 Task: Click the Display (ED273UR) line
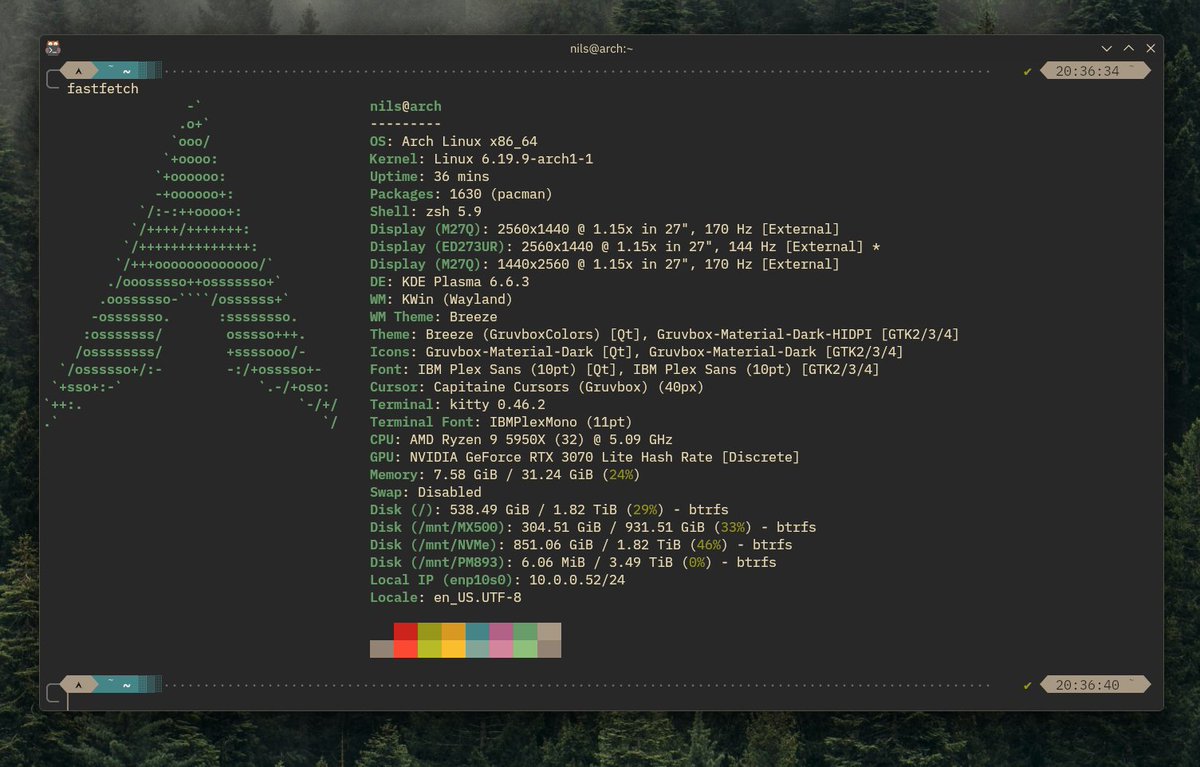coord(624,246)
